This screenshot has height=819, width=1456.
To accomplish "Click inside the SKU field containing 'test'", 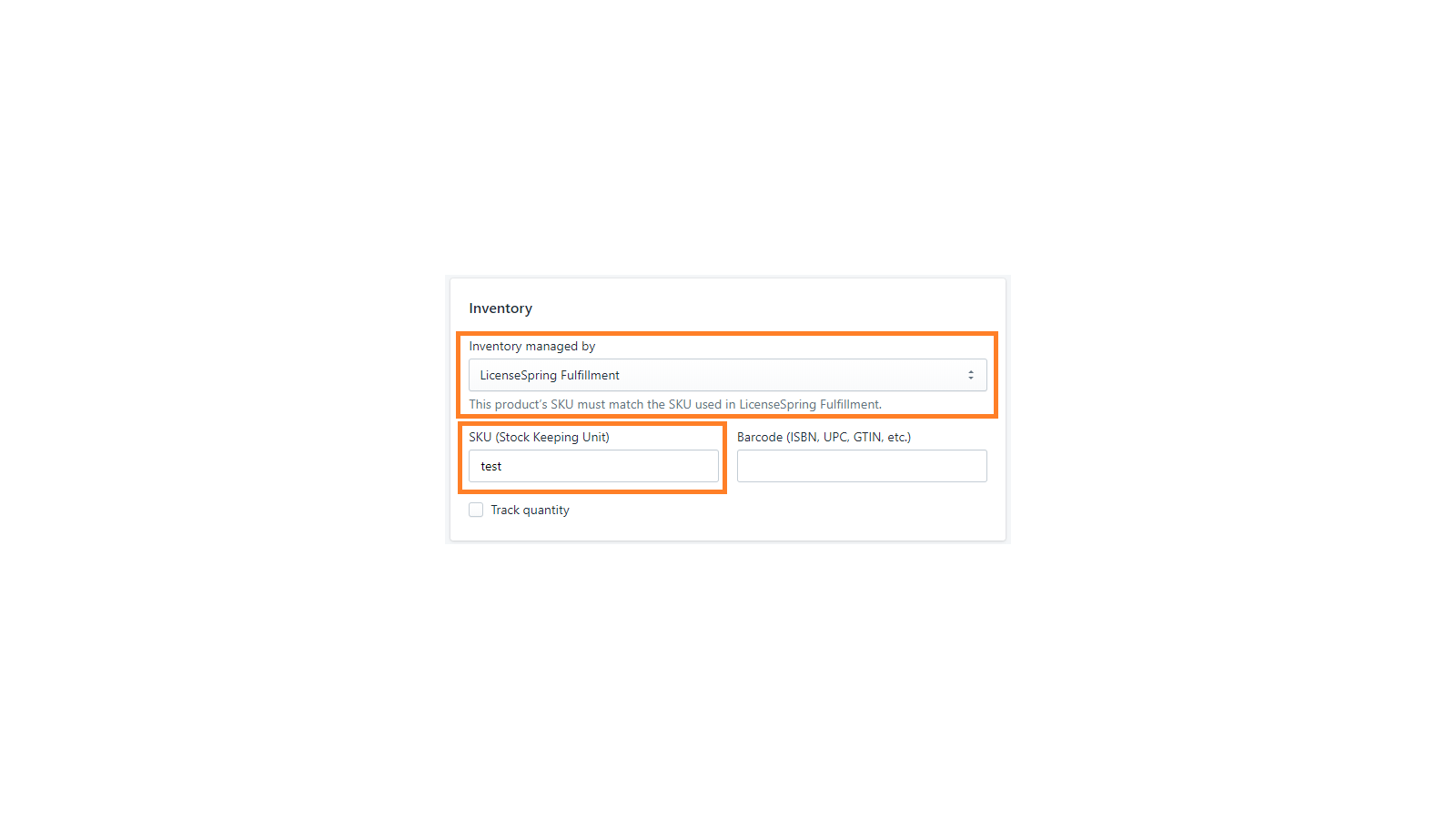I will [593, 466].
